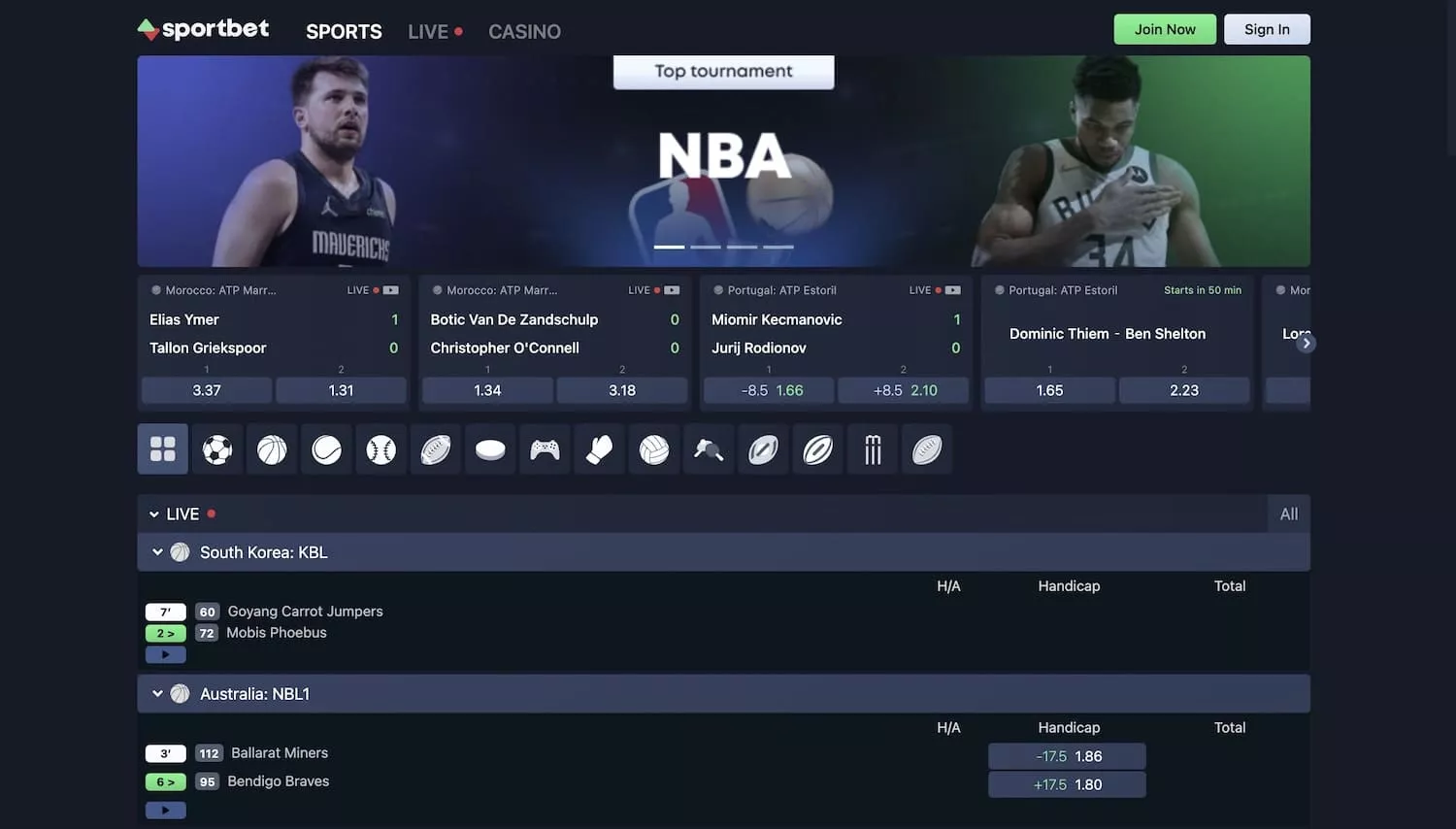Play live stream for Goyang Carrot Jumpers match
Image resolution: width=1456 pixels, height=829 pixels.
(x=165, y=655)
